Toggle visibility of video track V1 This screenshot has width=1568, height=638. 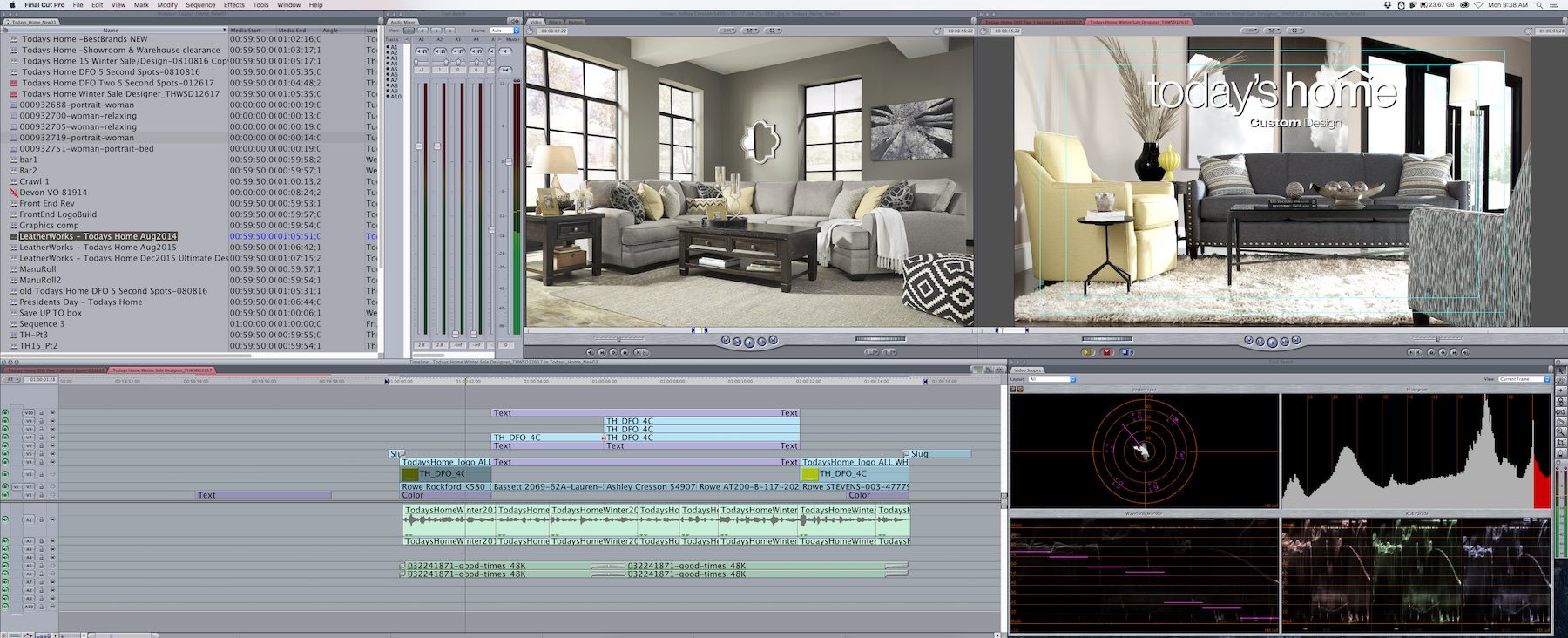(5, 495)
